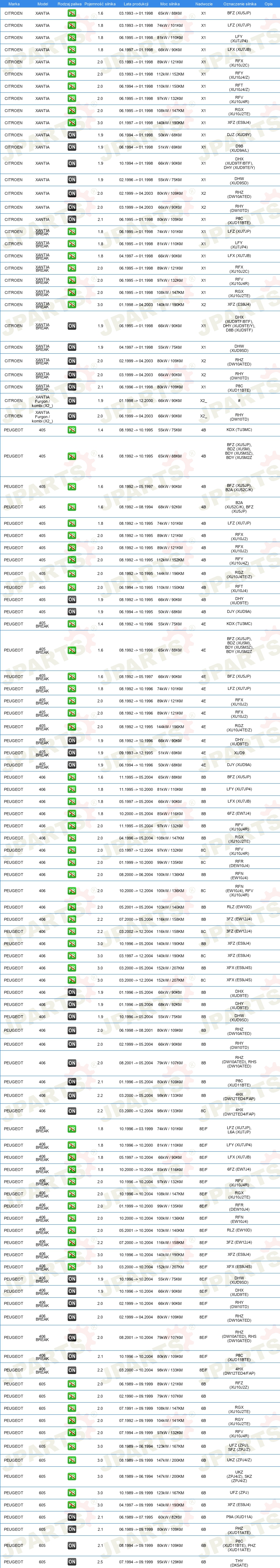Click petrol icon in 605 UKZ, SKZ row
280x1568 pixels.
tap(72, 1477)
